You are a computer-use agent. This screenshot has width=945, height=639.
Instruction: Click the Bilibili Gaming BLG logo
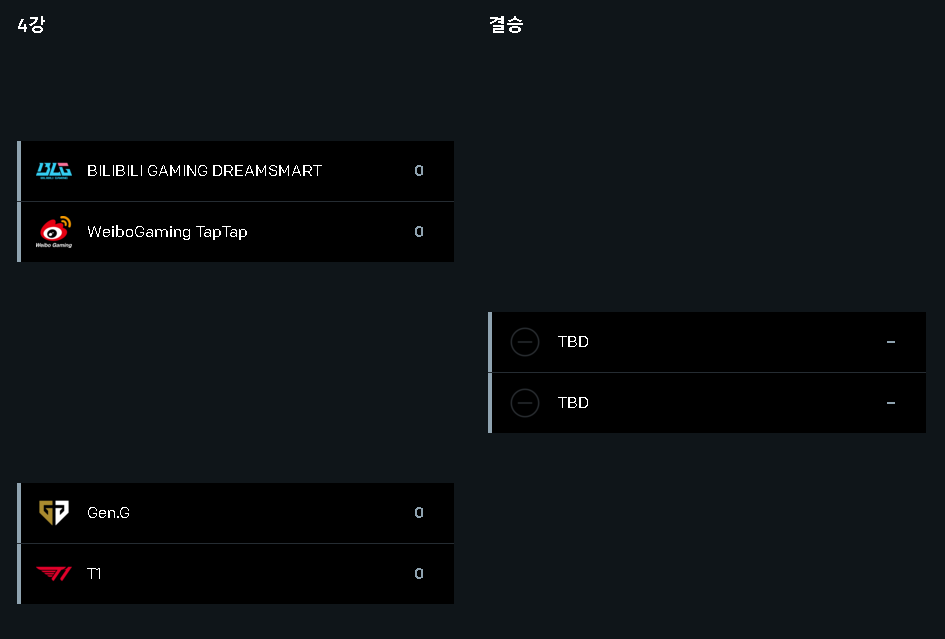[54, 171]
